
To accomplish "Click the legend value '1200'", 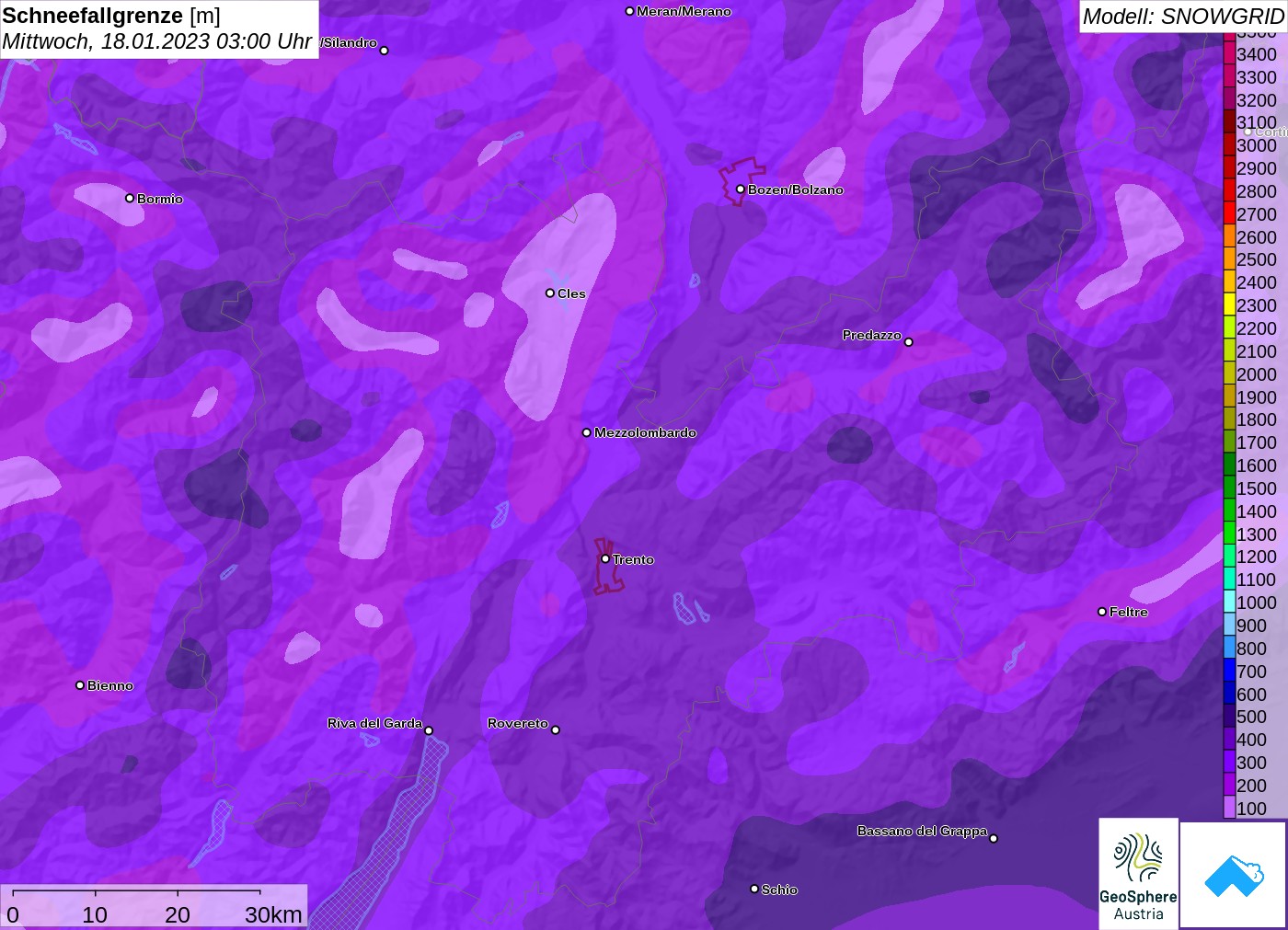I will 1257,557.
